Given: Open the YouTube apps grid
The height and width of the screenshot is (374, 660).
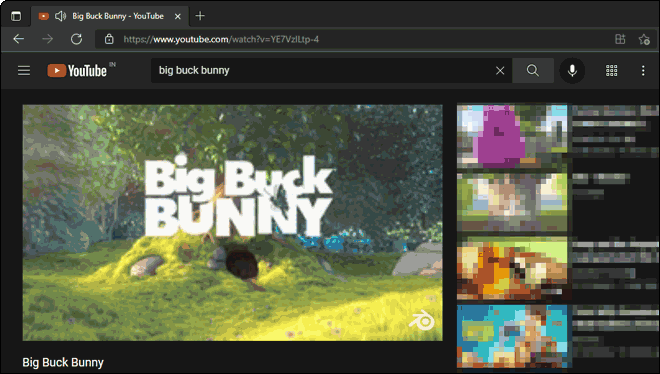Looking at the screenshot, I should [x=612, y=70].
